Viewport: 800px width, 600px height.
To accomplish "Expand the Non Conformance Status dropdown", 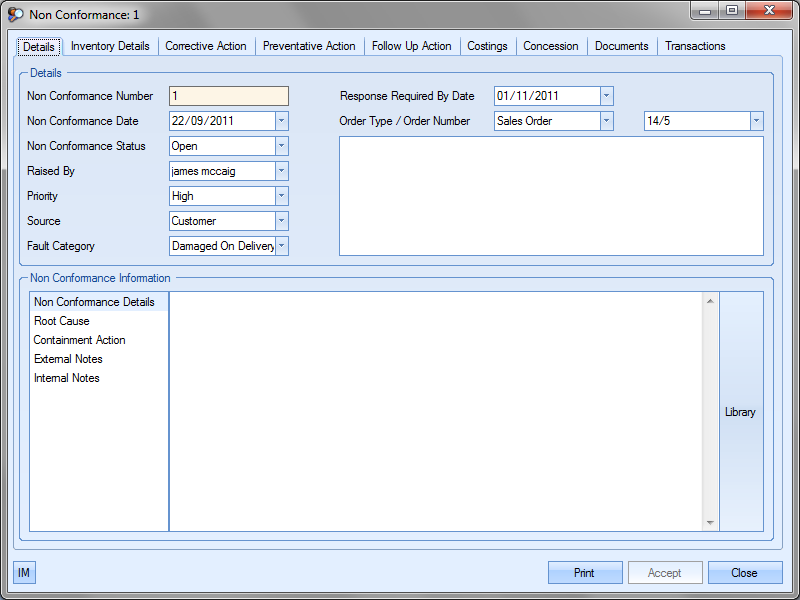I will pos(281,146).
